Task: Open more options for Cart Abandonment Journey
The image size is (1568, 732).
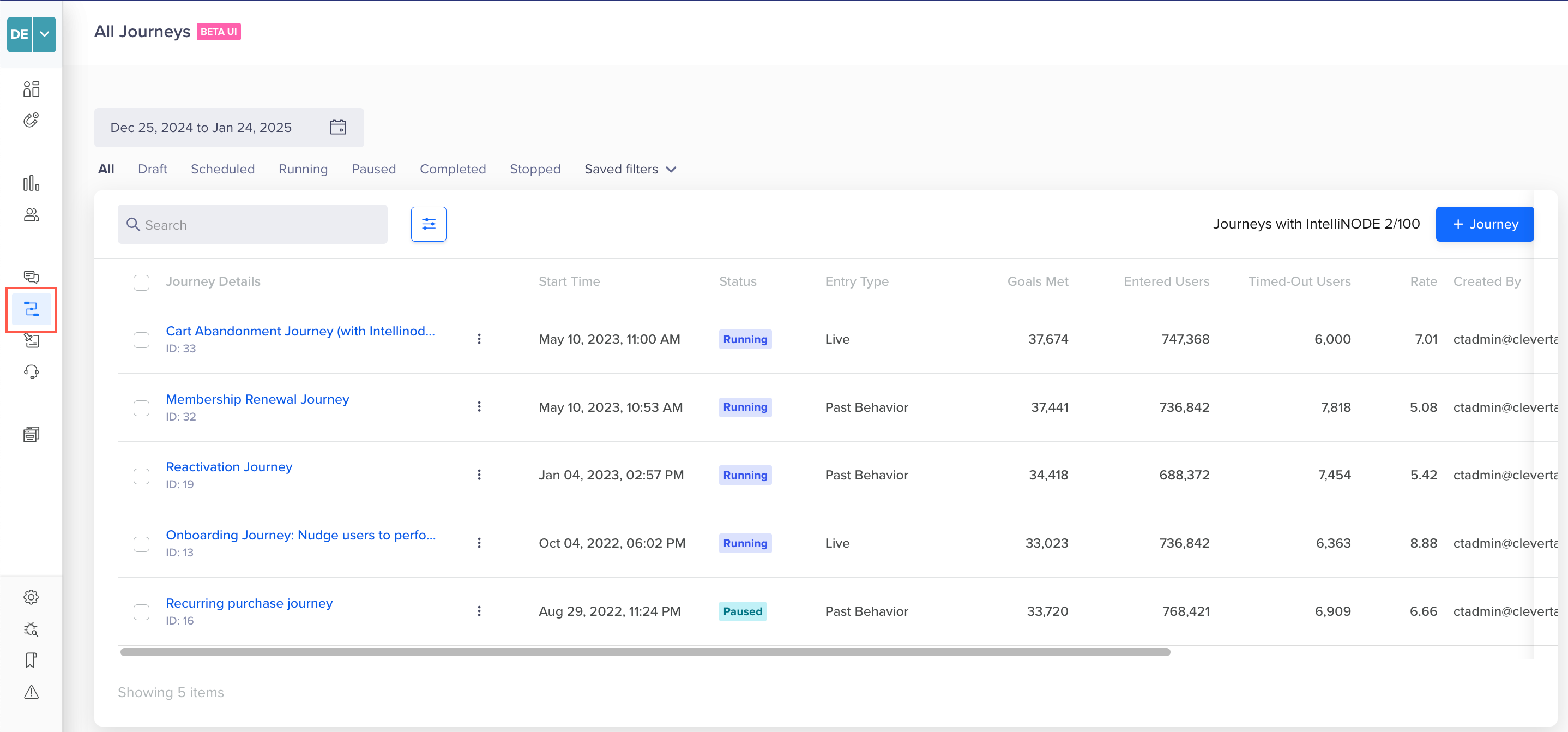Action: (x=479, y=339)
